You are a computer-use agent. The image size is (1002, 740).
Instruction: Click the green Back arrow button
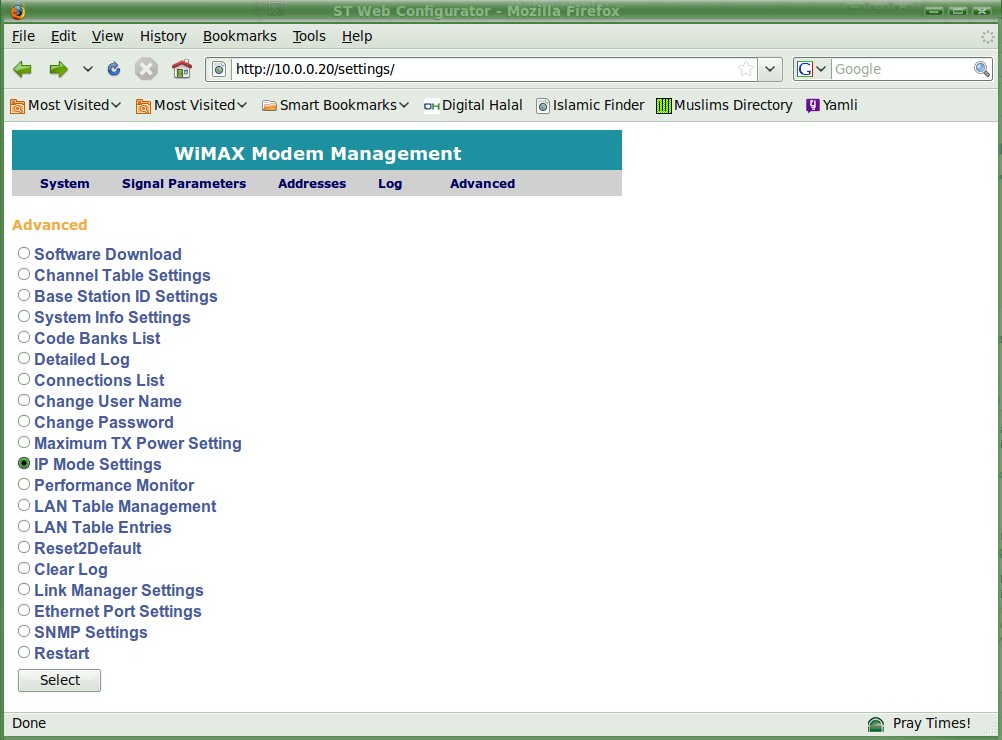click(x=22, y=69)
